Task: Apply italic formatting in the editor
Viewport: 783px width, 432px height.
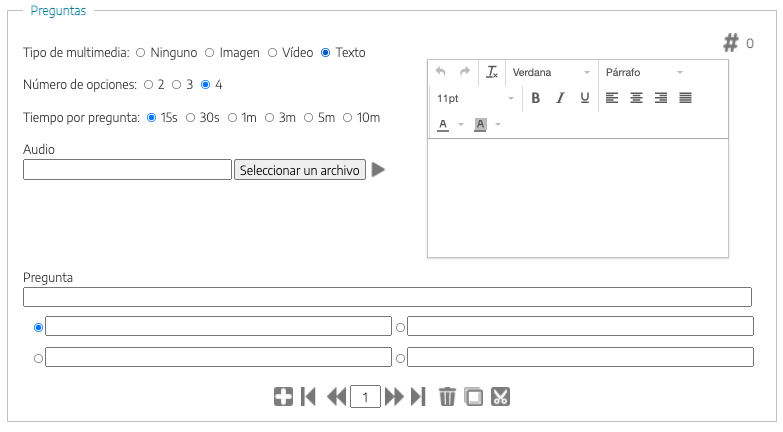Action: click(560, 98)
